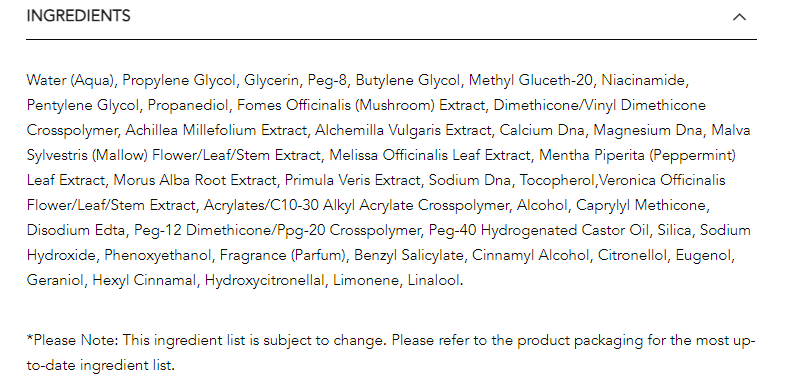Click Disodium Edta ingredient text
The height and width of the screenshot is (387, 812).
76,230
